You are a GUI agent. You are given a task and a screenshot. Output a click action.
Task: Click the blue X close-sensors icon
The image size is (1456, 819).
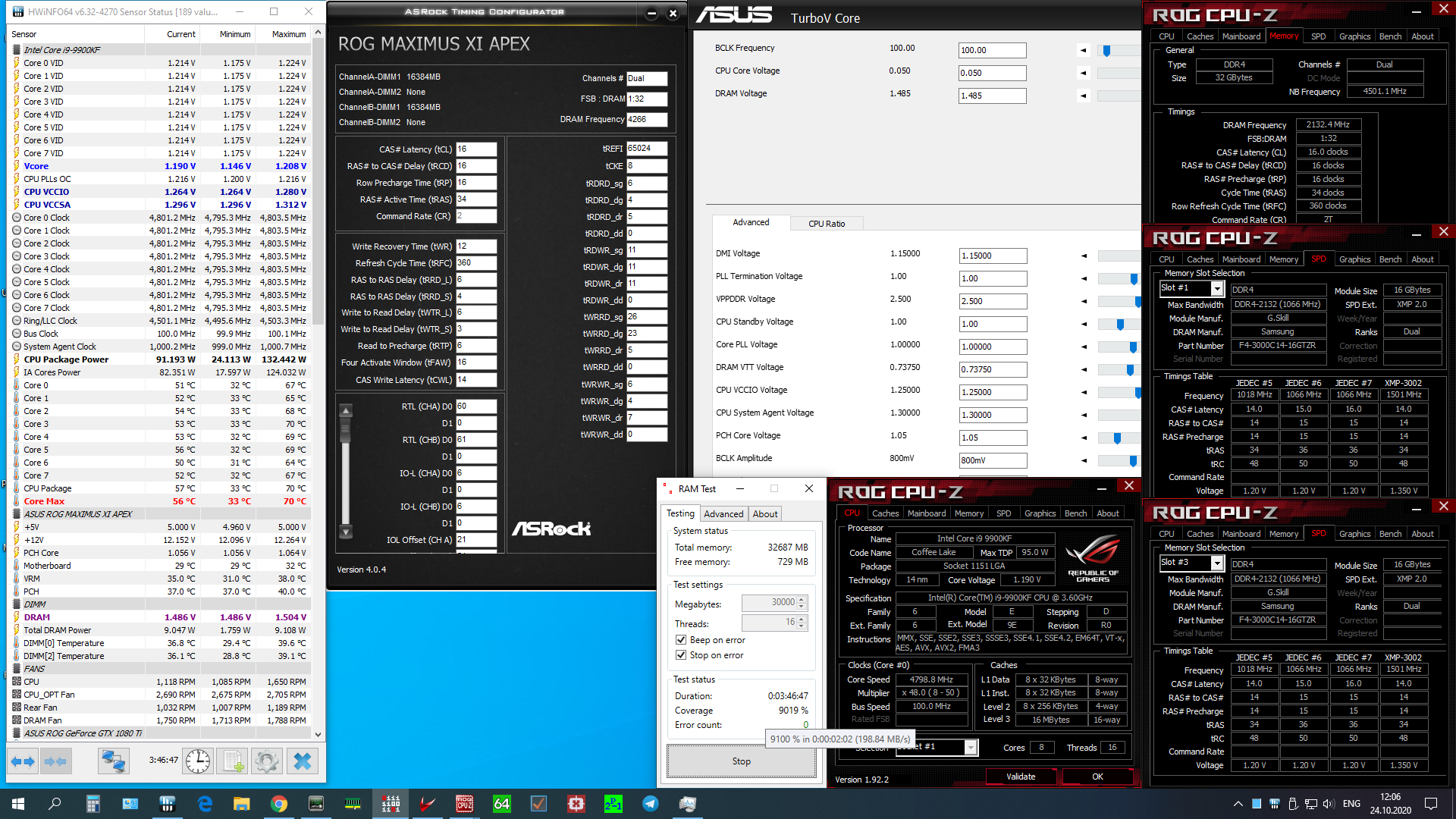(302, 761)
